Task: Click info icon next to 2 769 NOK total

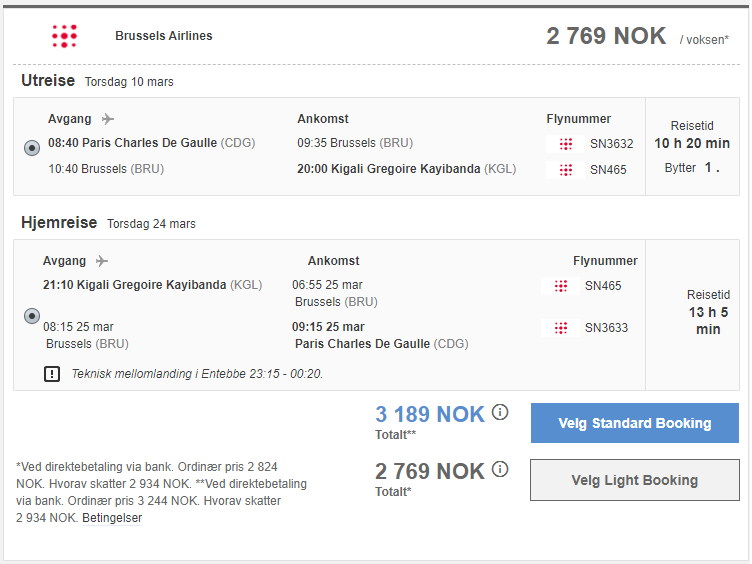Action: click(500, 469)
